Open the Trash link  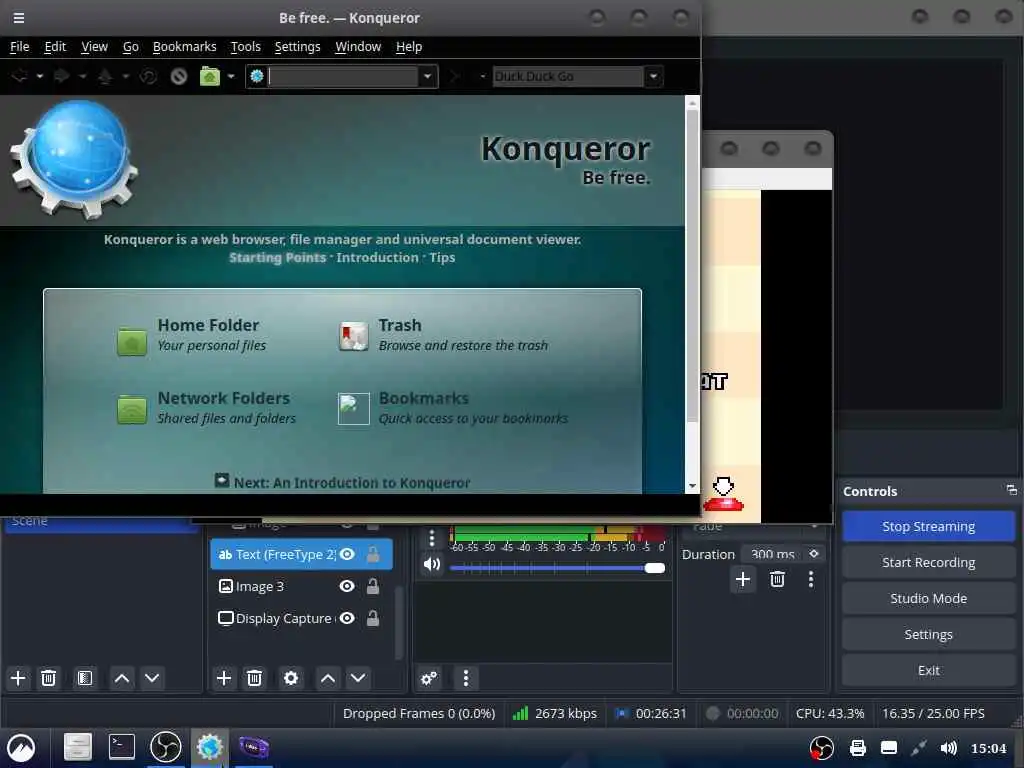pyautogui.click(x=400, y=325)
